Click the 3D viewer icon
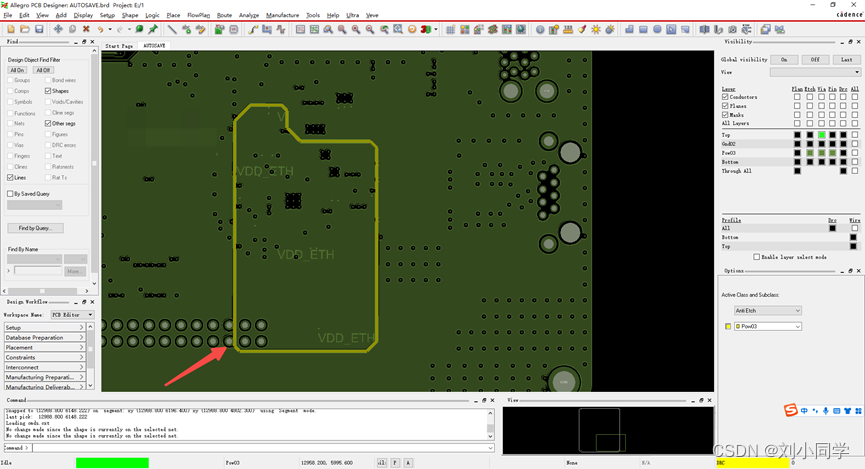The image size is (865, 469). [426, 29]
